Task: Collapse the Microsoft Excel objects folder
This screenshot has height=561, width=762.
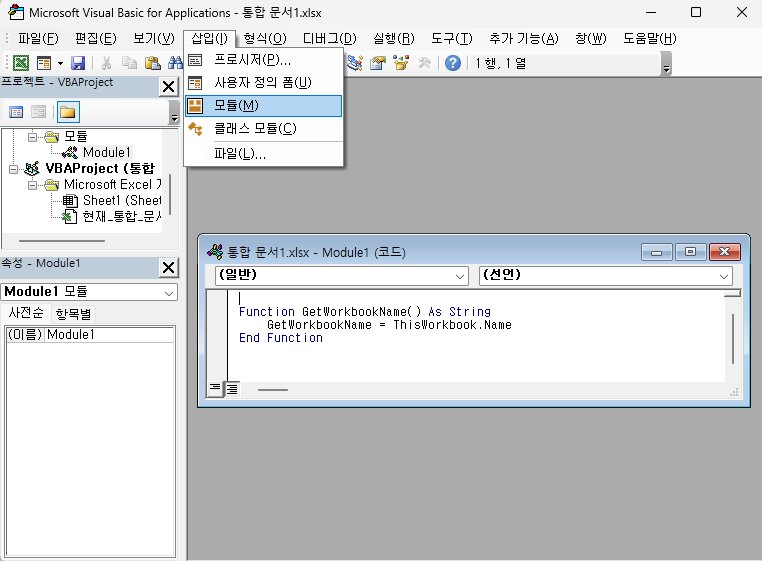Action: (32, 185)
